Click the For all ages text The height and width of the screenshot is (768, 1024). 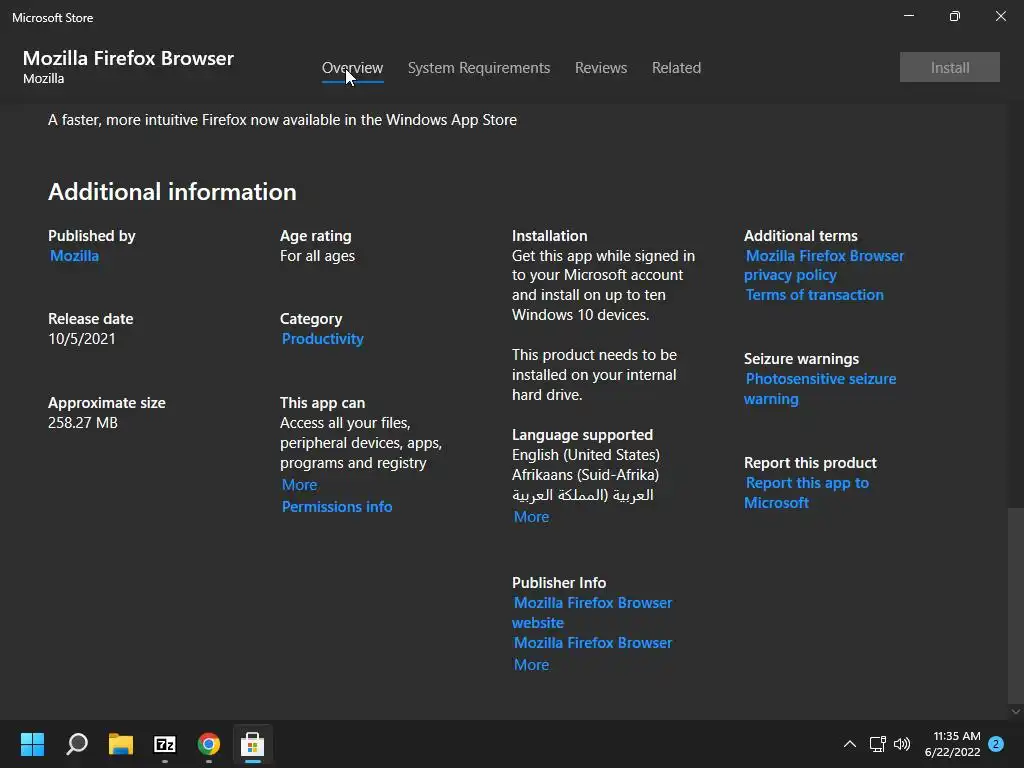tap(317, 256)
